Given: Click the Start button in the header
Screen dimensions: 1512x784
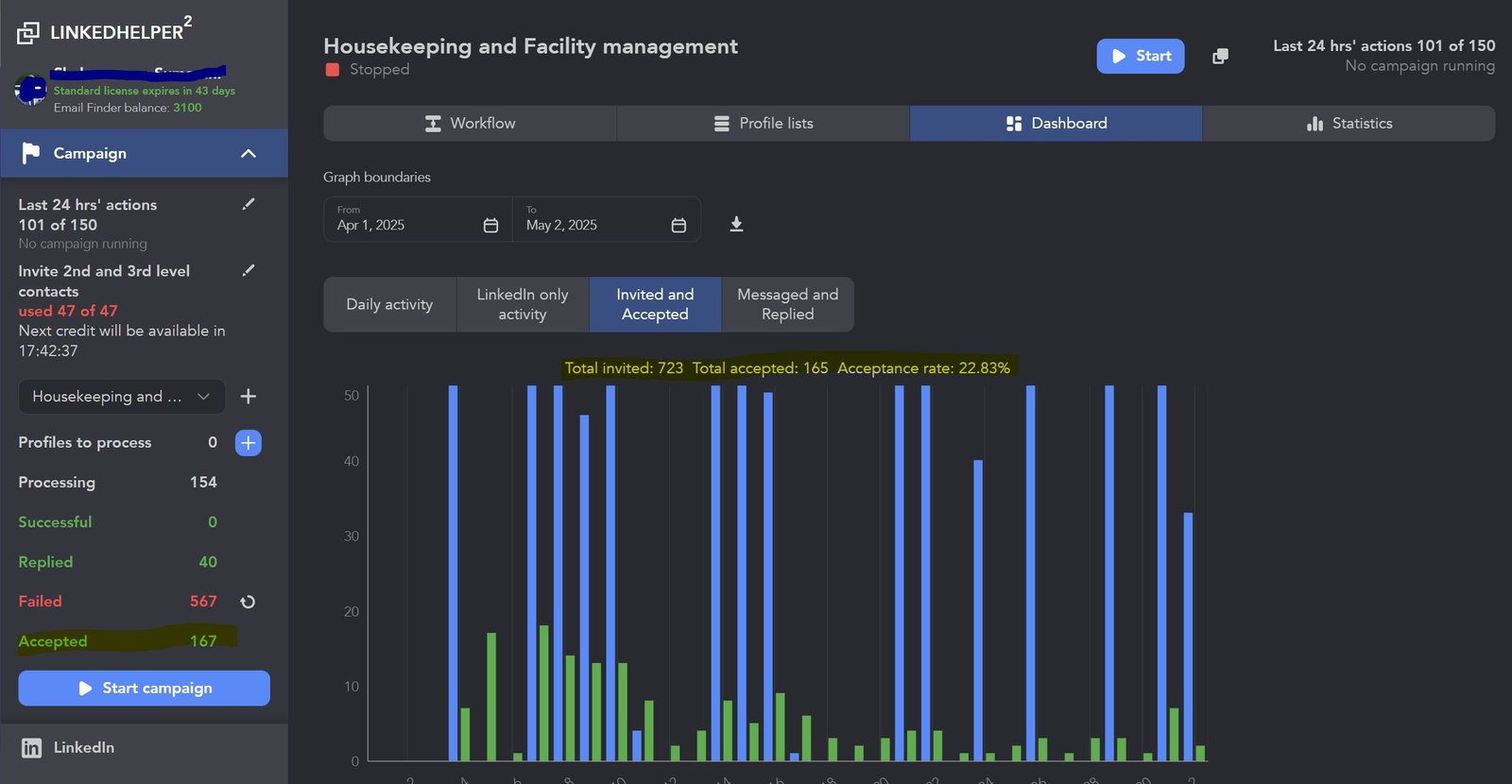Looking at the screenshot, I should coord(1140,57).
